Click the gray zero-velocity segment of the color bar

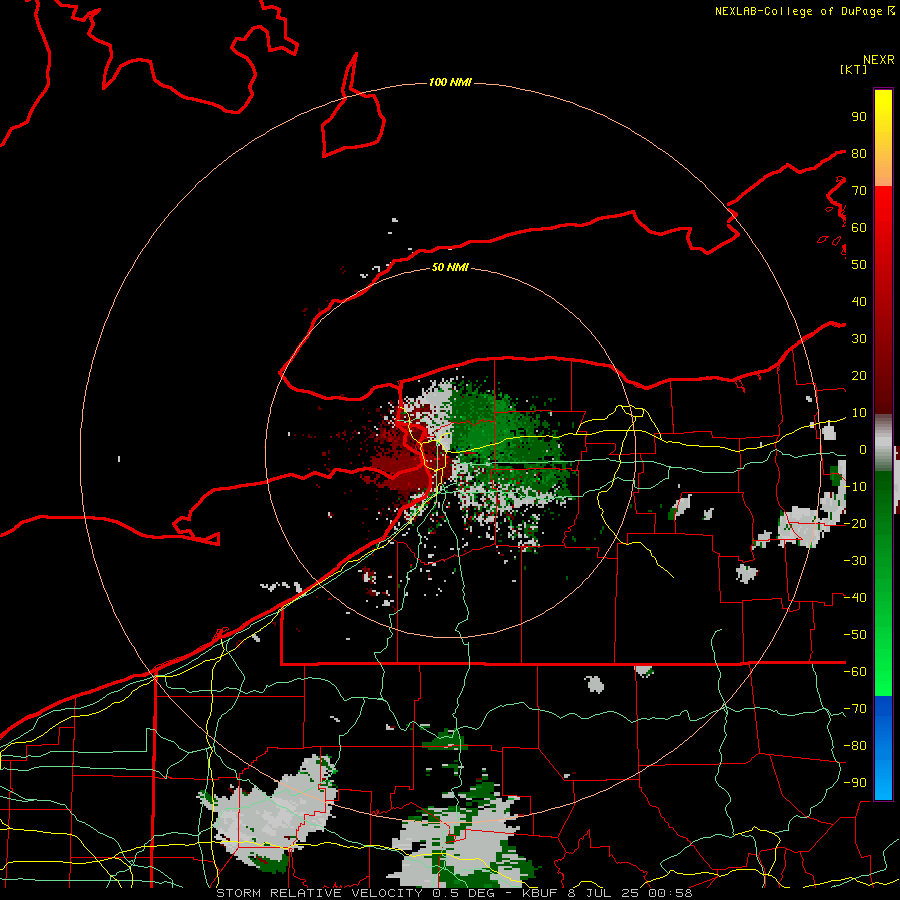click(x=883, y=443)
